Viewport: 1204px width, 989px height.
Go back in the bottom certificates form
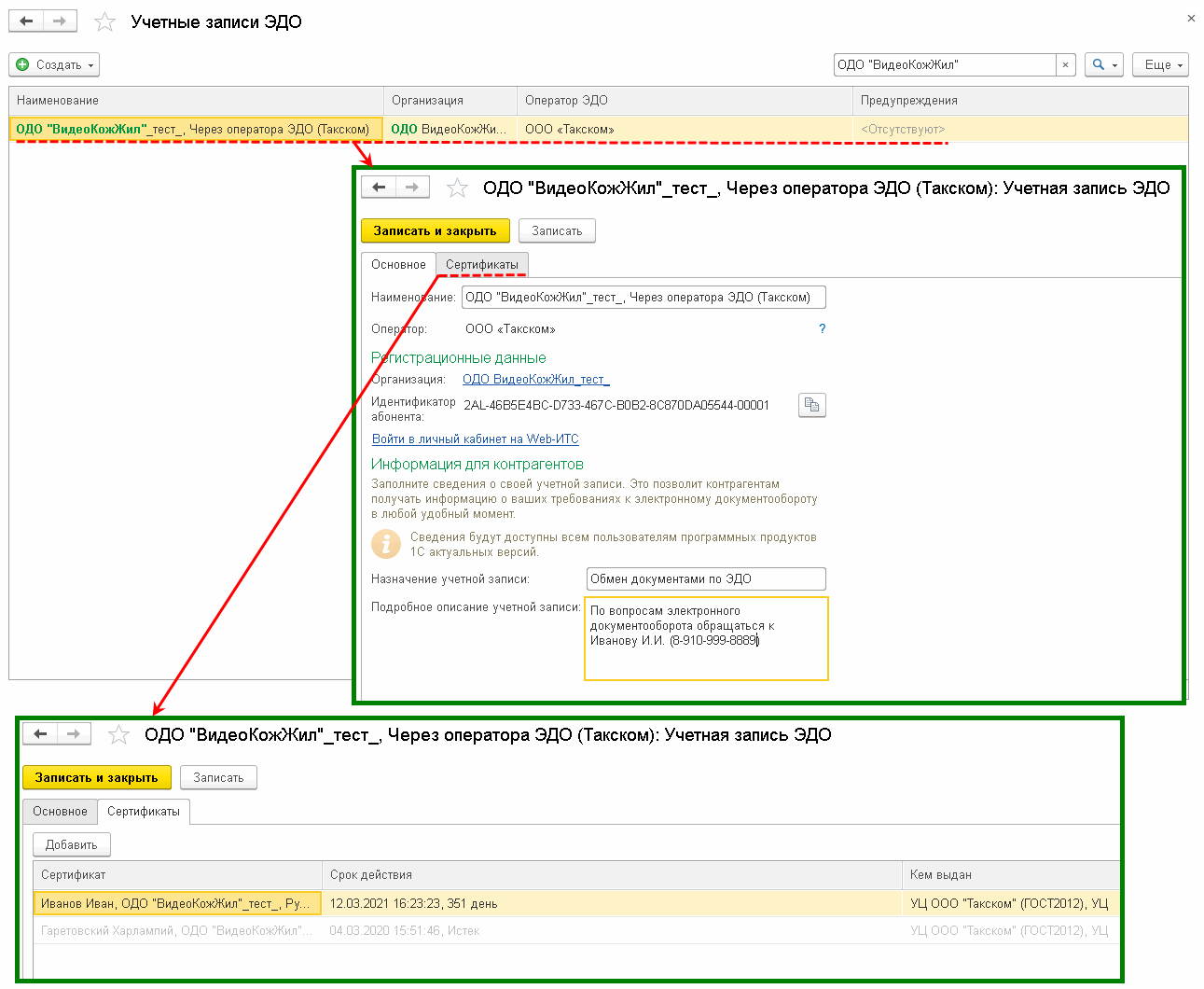pos(40,733)
